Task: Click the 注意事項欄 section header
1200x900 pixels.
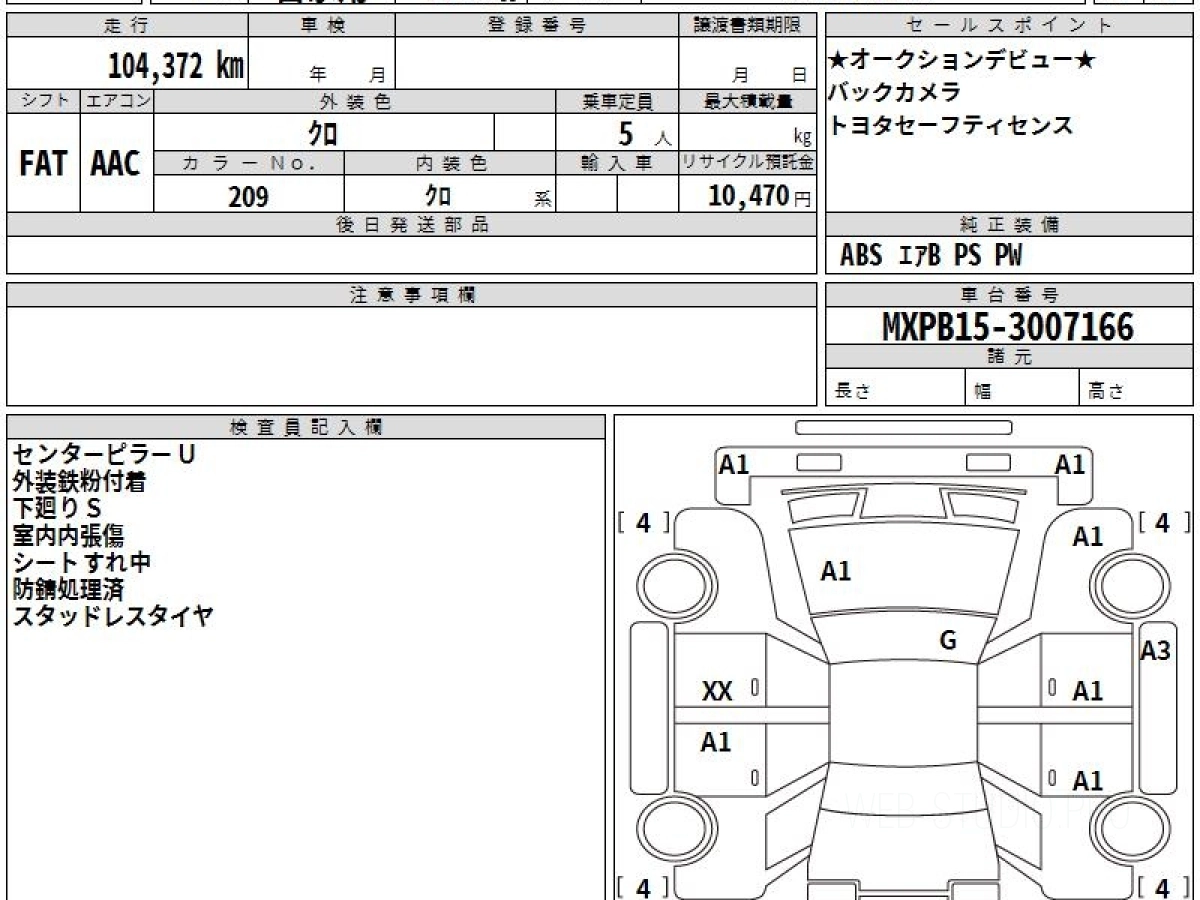Action: point(412,295)
